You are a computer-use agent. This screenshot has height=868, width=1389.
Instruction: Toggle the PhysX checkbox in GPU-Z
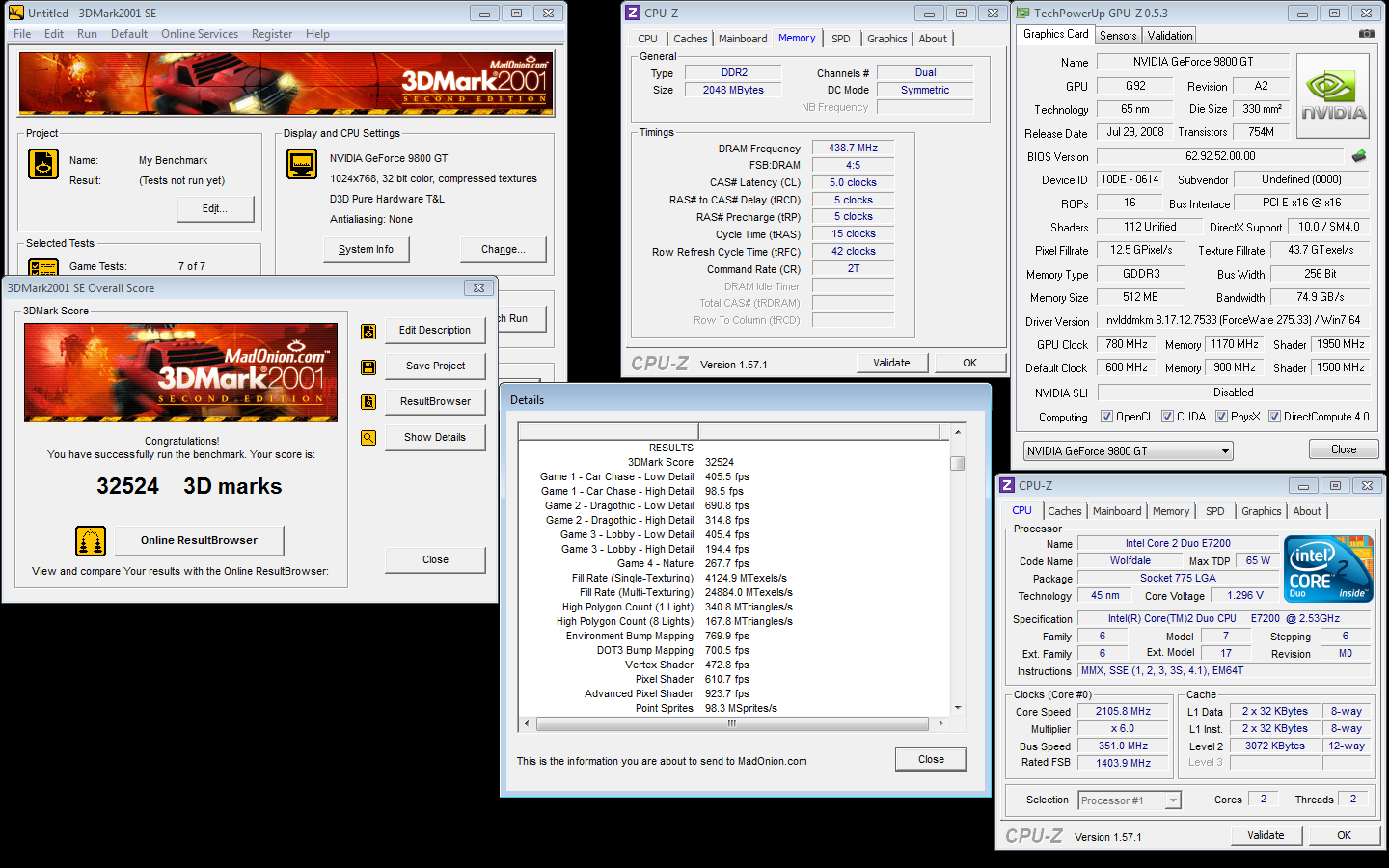1221,417
